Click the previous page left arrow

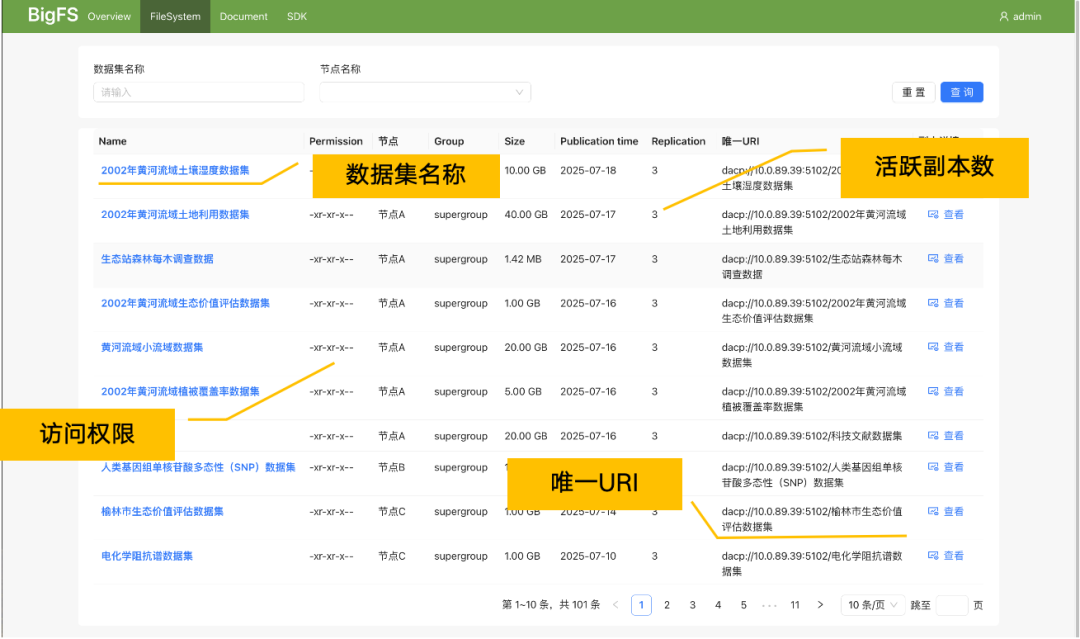pos(615,605)
